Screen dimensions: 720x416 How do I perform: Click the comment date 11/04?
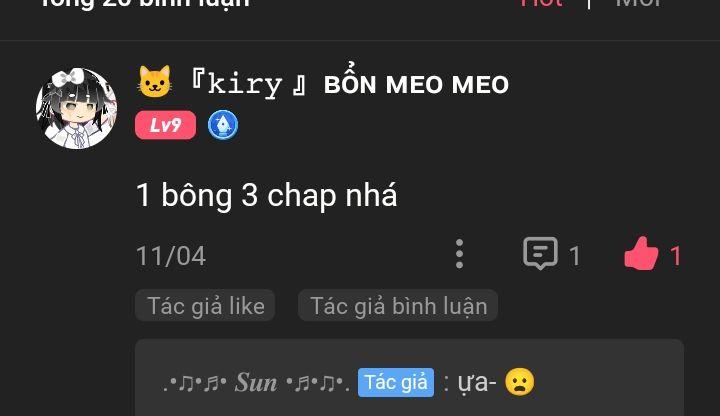[x=171, y=256]
